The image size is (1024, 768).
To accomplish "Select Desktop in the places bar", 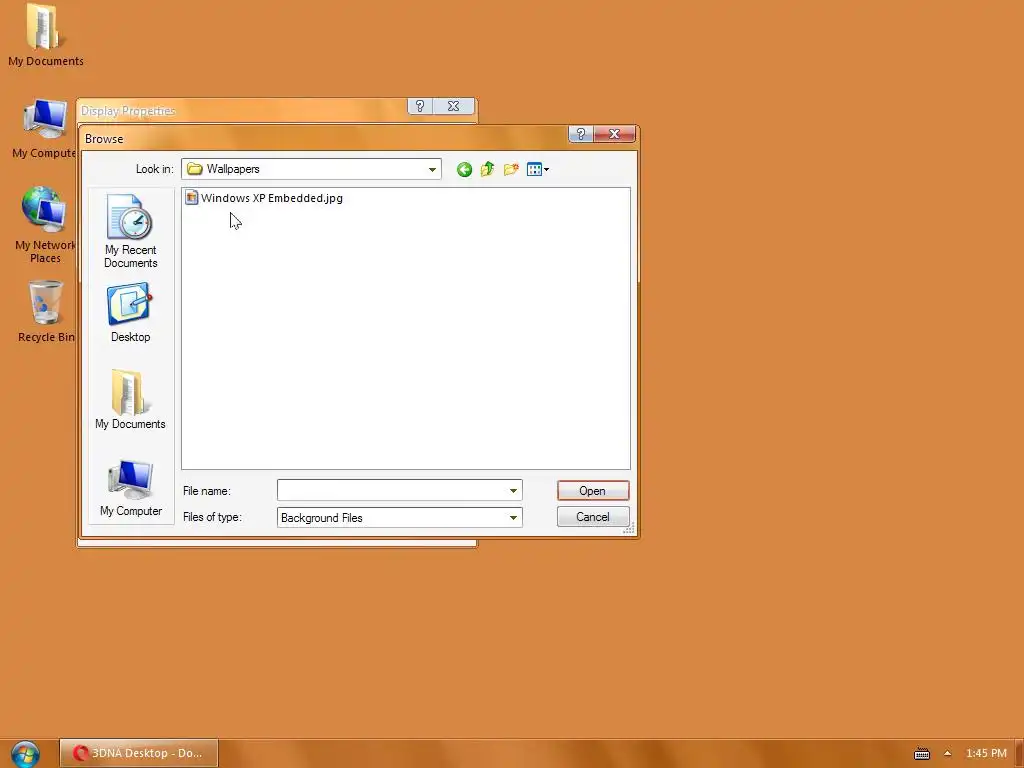I will 131,313.
